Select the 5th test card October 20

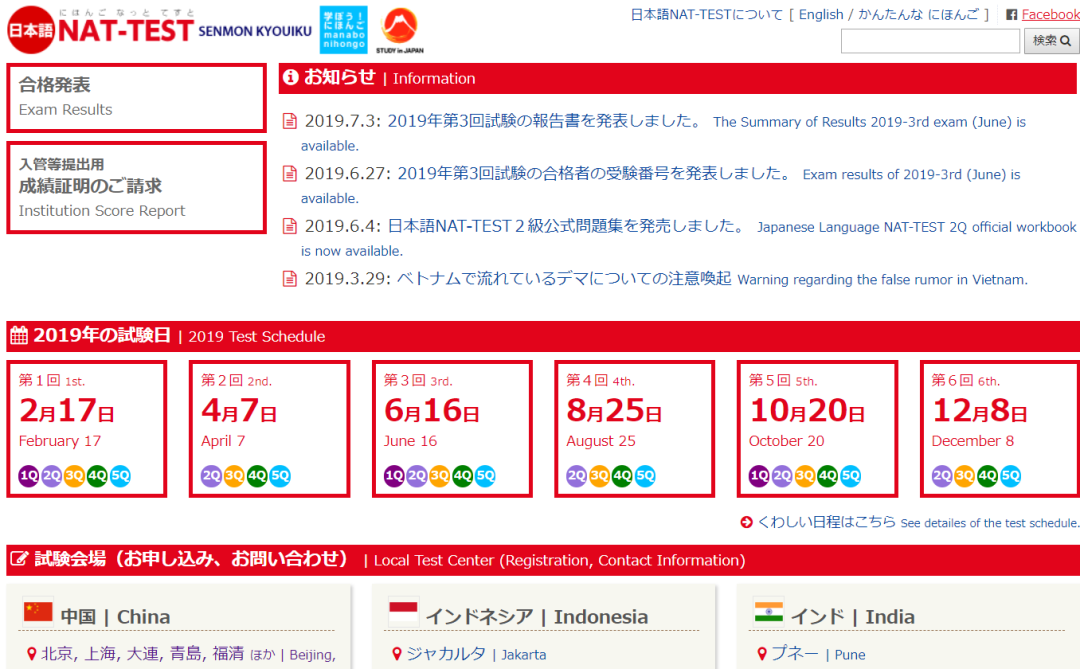pyautogui.click(x=817, y=429)
